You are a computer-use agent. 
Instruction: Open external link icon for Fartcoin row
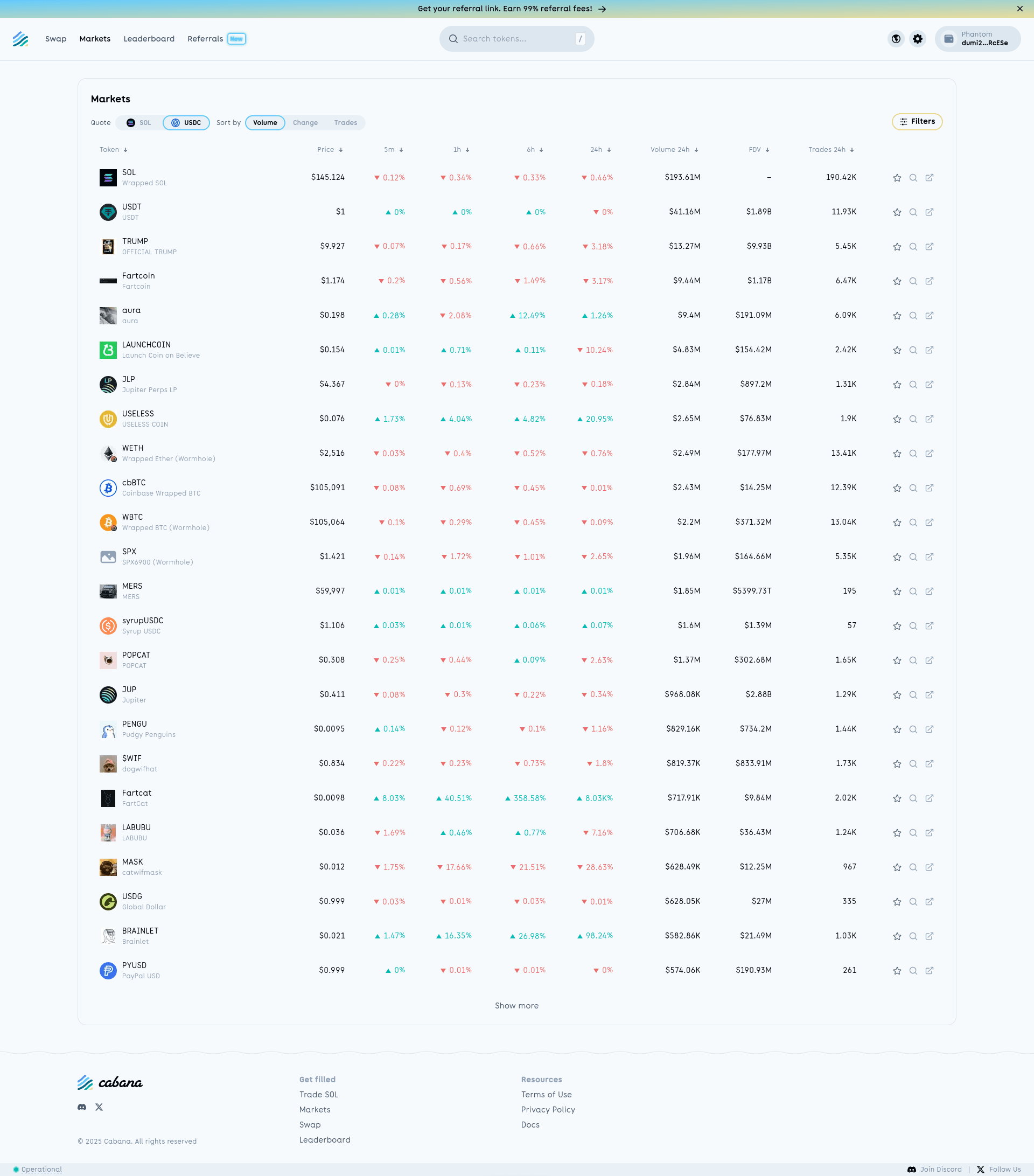929,281
